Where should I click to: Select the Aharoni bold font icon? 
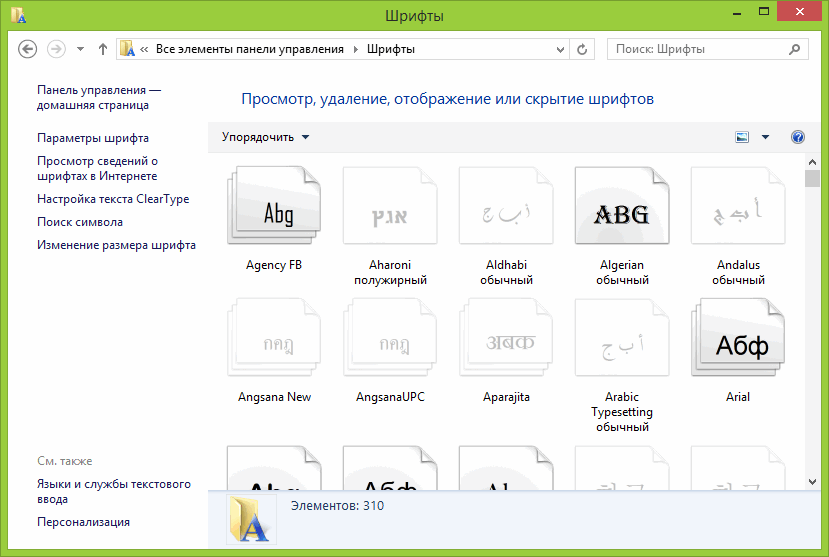tap(389, 209)
